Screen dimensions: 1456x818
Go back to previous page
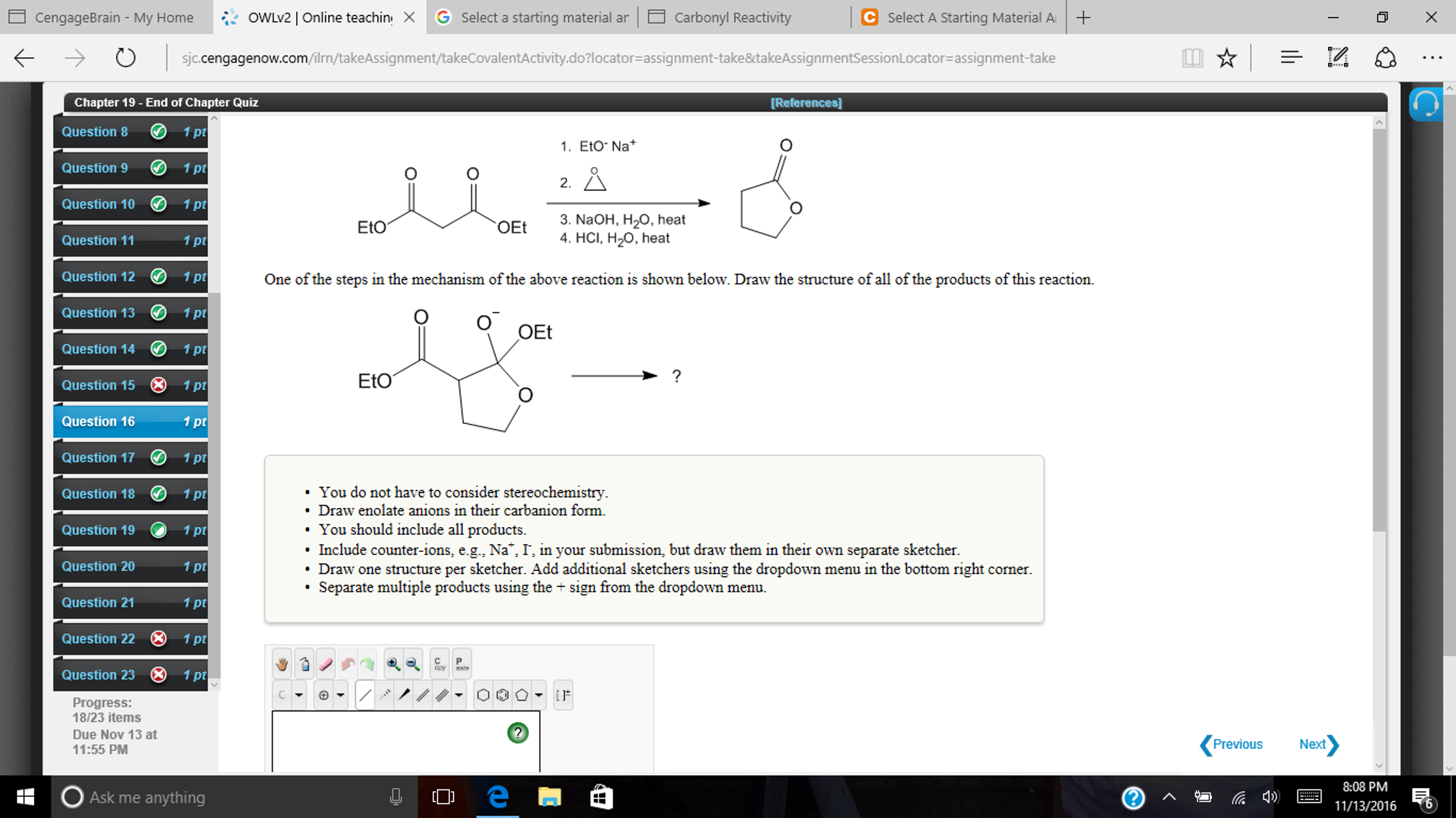point(24,58)
